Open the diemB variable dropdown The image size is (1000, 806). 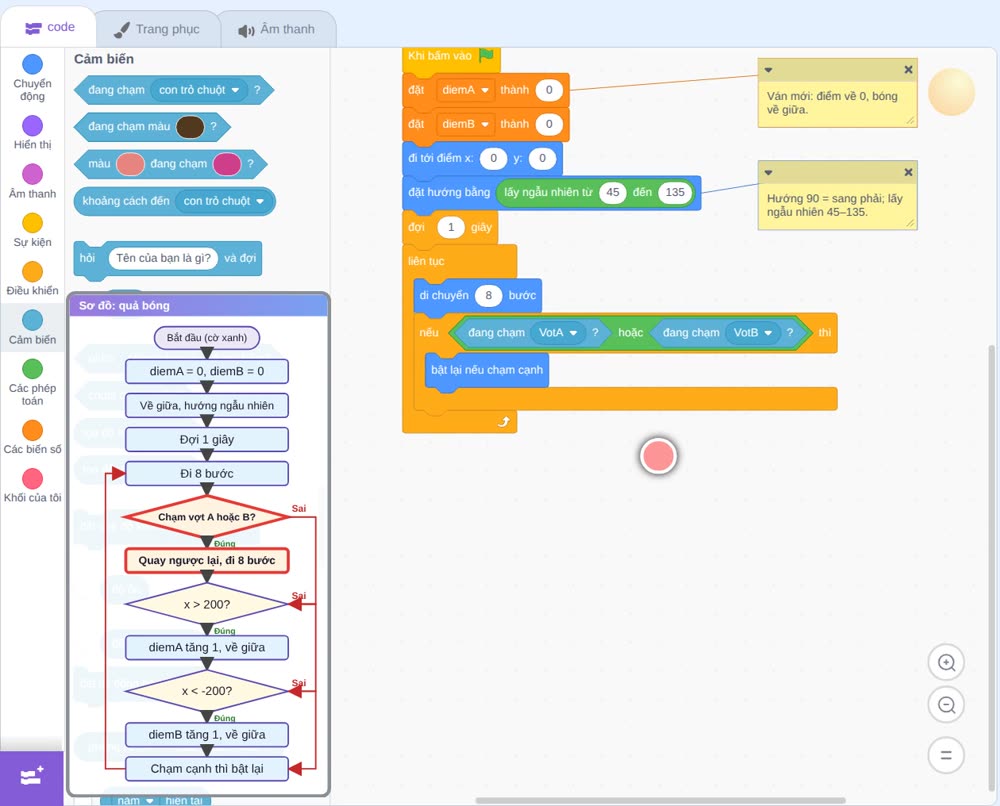coord(465,124)
